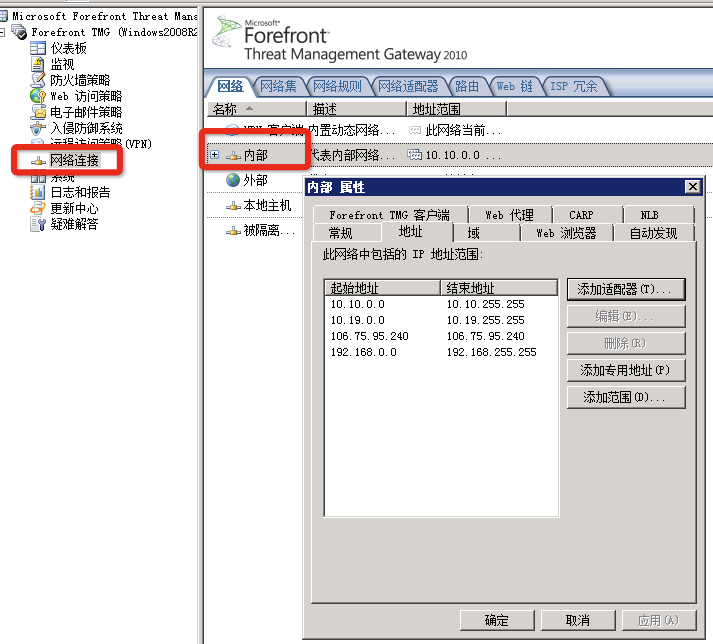Screen dimensions: 713x644
Task: Click the Microsoft Forefront root console icon
Action: click(x=4, y=16)
